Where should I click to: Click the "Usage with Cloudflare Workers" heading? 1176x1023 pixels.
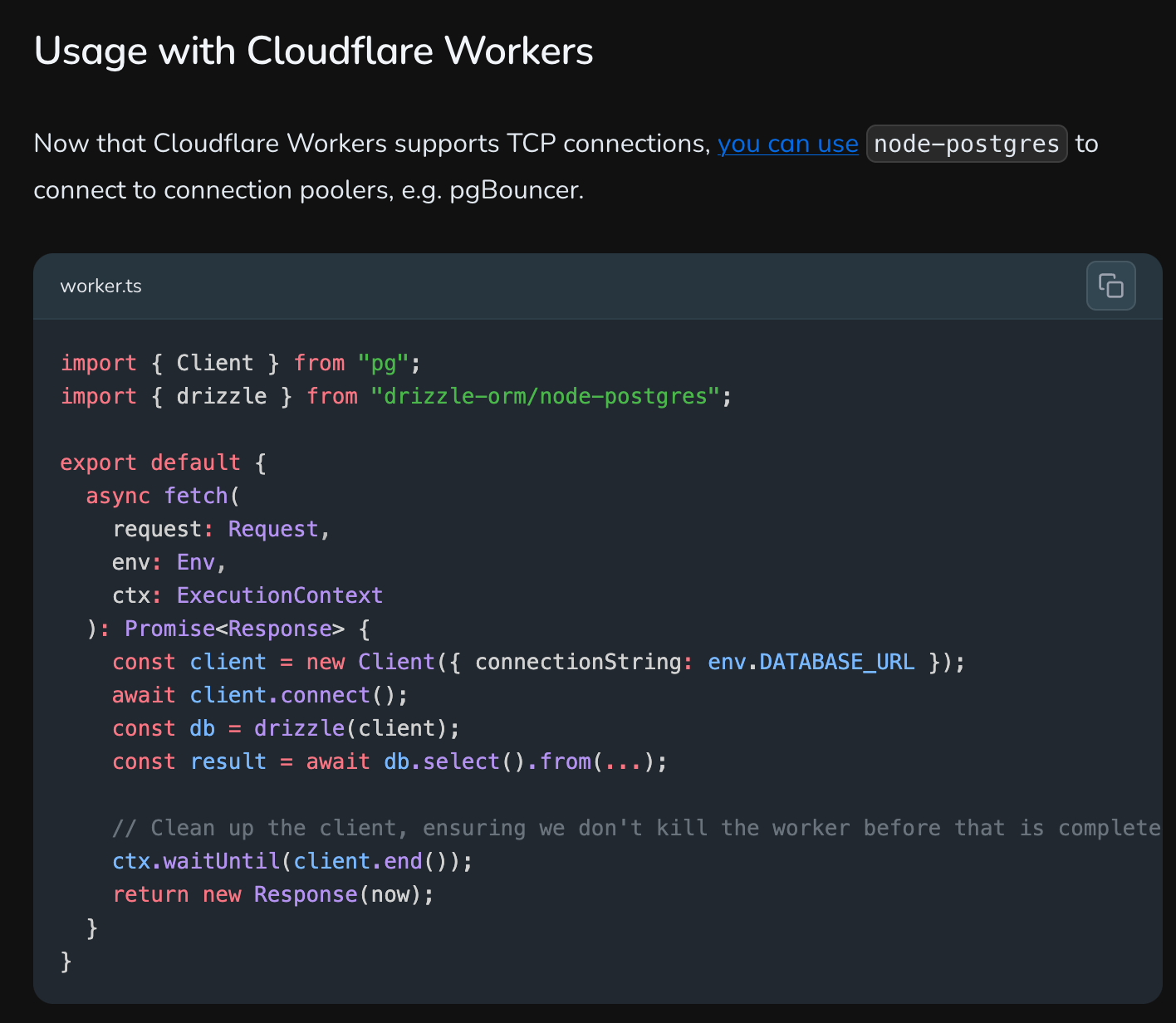(314, 51)
